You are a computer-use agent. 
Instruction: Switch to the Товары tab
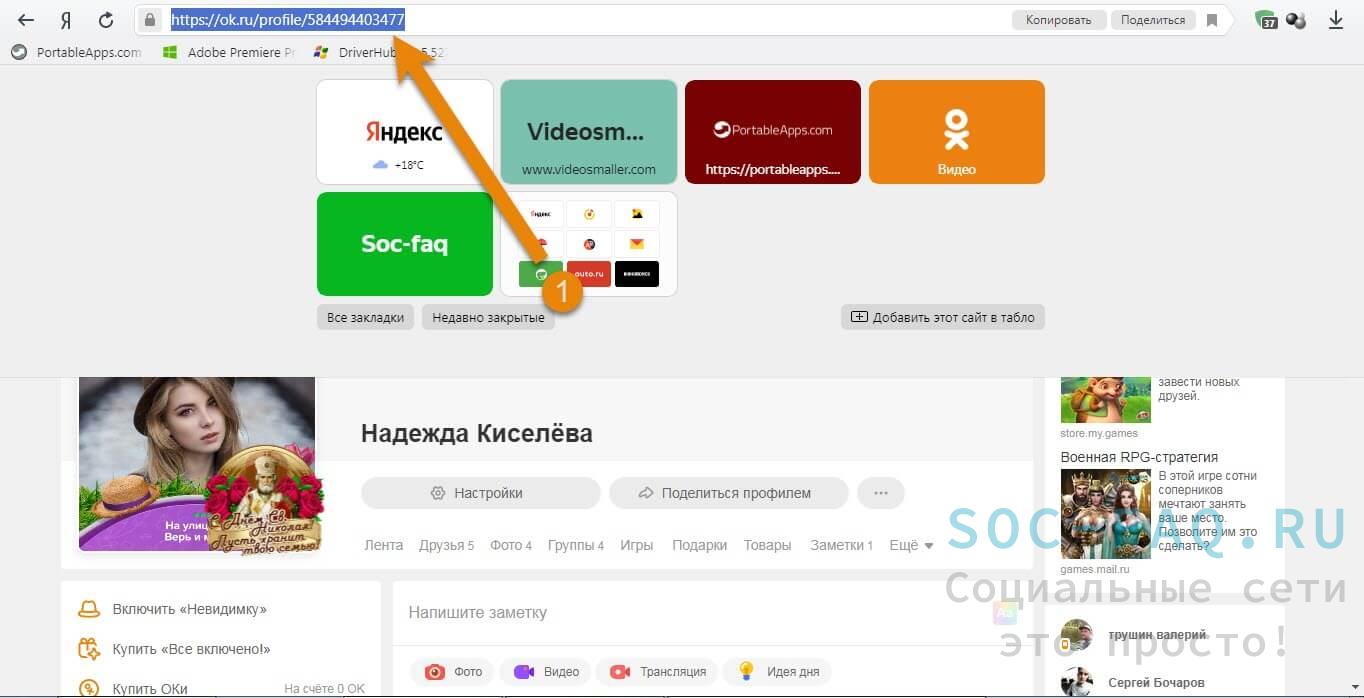pos(768,545)
